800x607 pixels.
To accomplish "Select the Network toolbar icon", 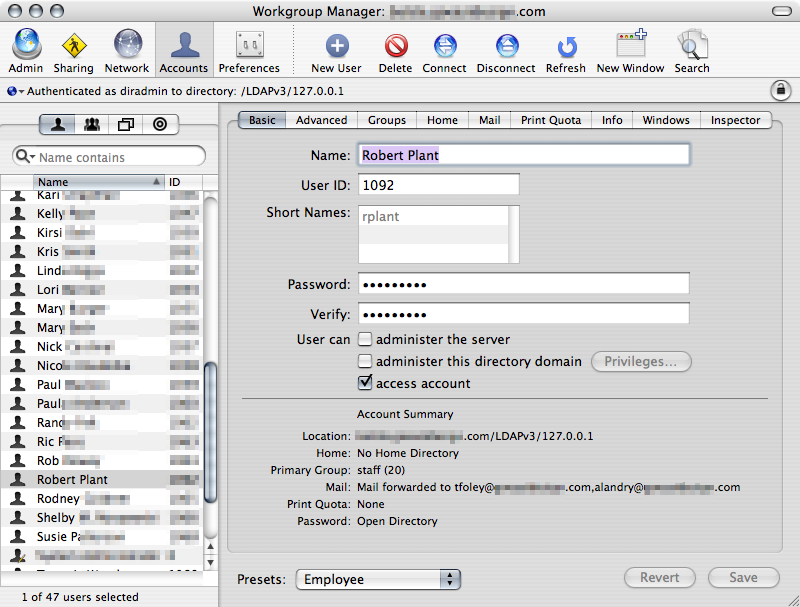I will (x=127, y=46).
